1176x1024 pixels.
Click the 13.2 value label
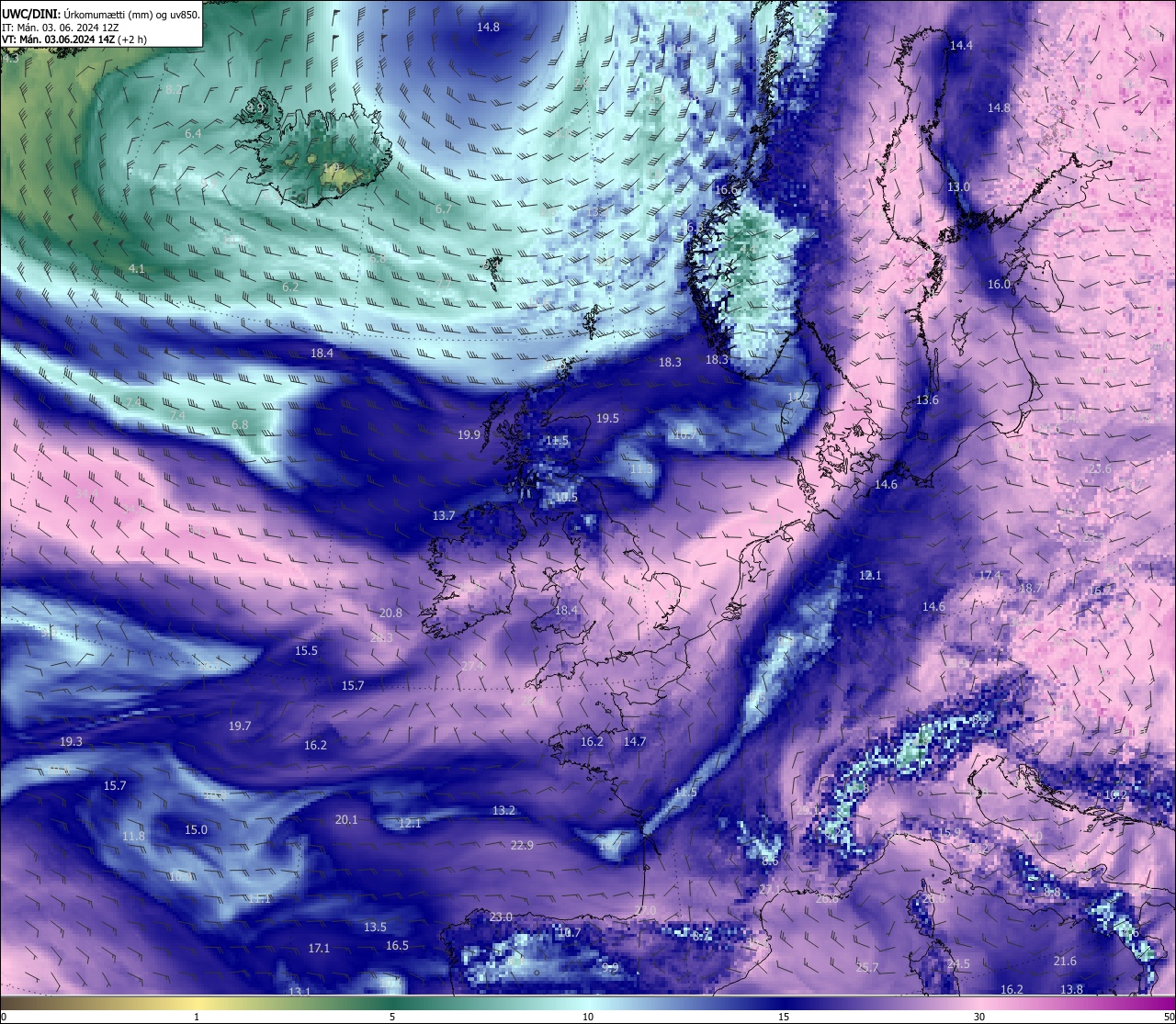[503, 810]
